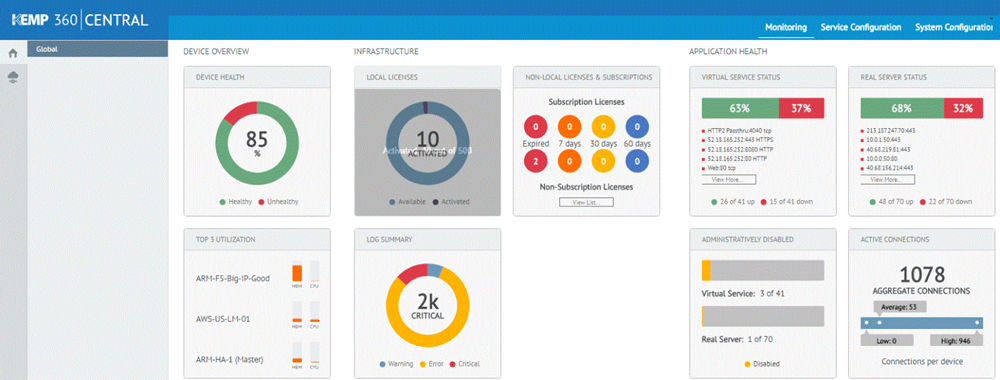Open the Service Configuration tab
Viewport: 1000px width, 380px height.
pyautogui.click(x=860, y=27)
